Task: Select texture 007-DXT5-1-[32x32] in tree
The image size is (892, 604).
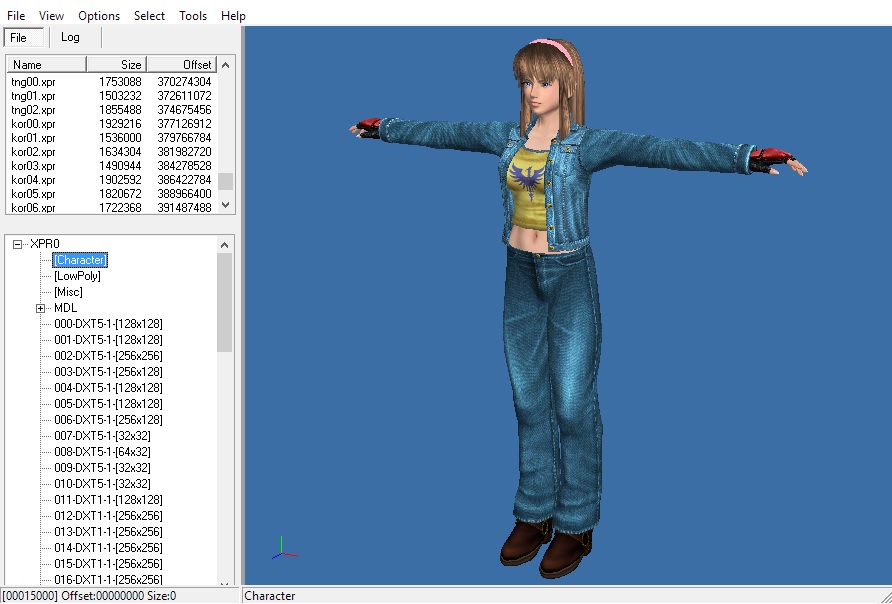Action: (x=102, y=436)
